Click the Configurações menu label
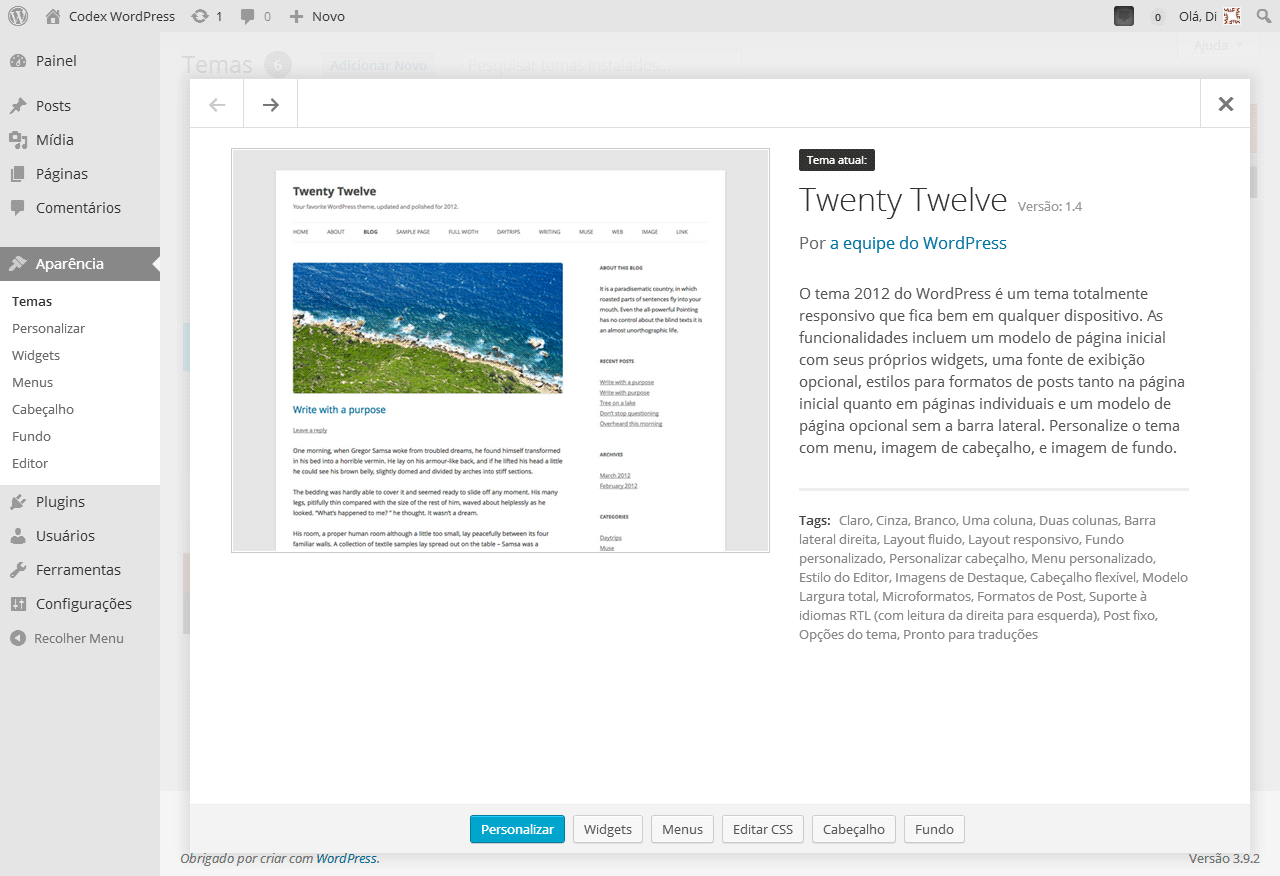Image resolution: width=1280 pixels, height=876 pixels. (84, 604)
